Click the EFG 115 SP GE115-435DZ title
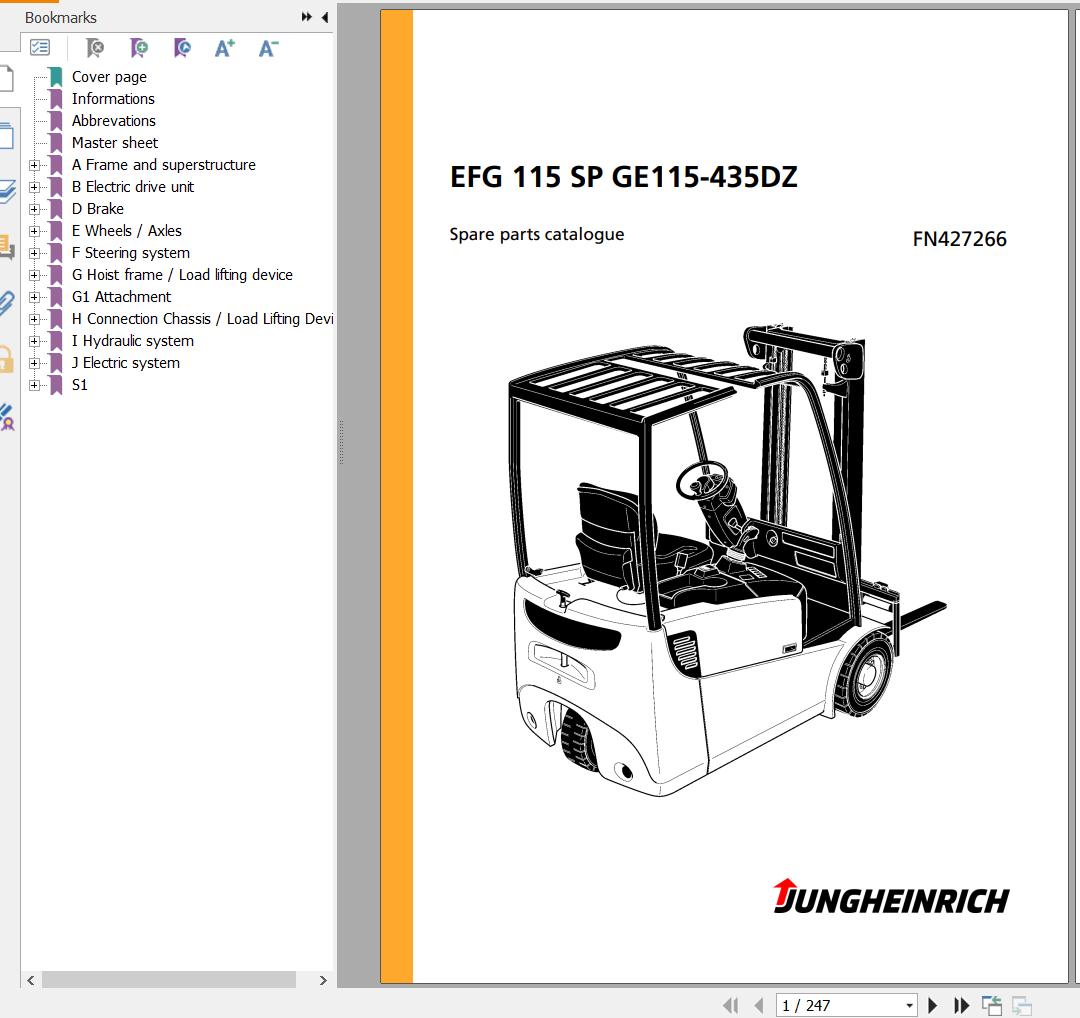The width and height of the screenshot is (1080, 1018). [623, 177]
